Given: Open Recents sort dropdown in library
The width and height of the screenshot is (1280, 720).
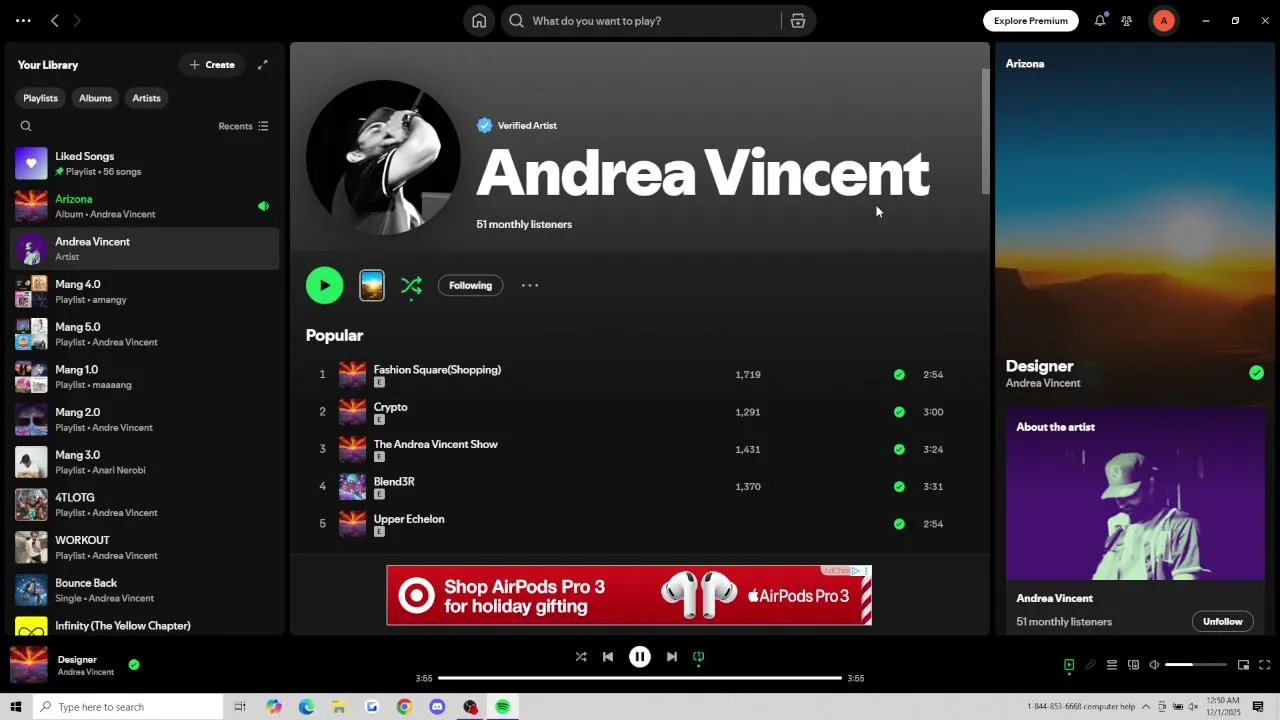Looking at the screenshot, I should 243,126.
